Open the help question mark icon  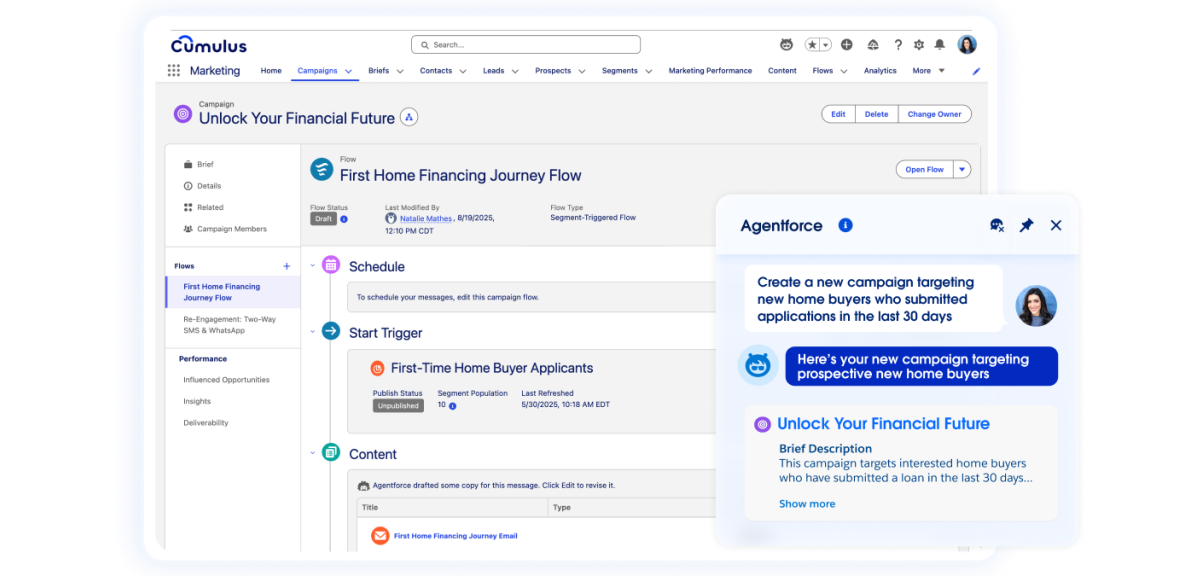(x=898, y=45)
